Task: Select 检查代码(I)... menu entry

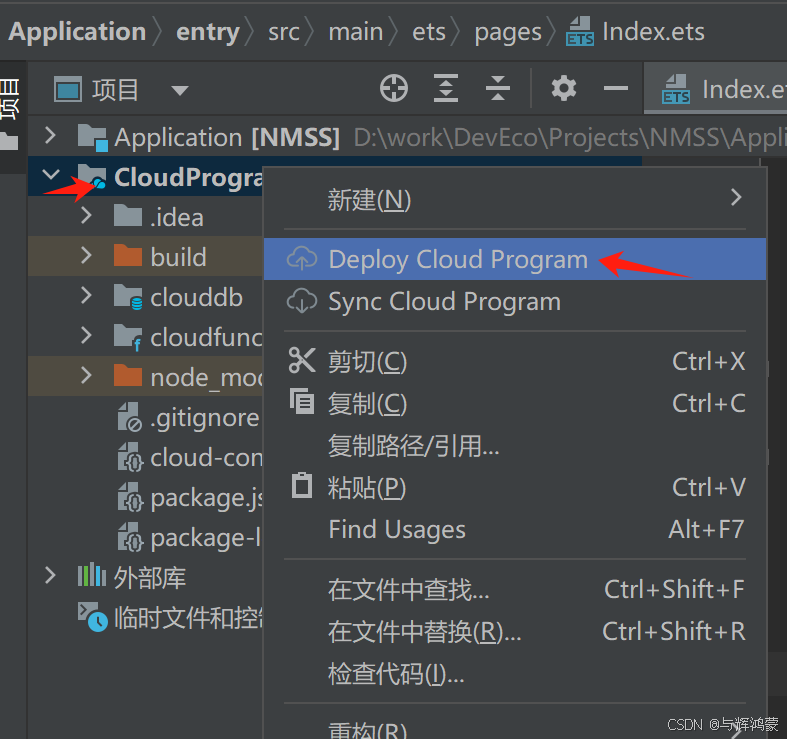Action: click(515, 674)
